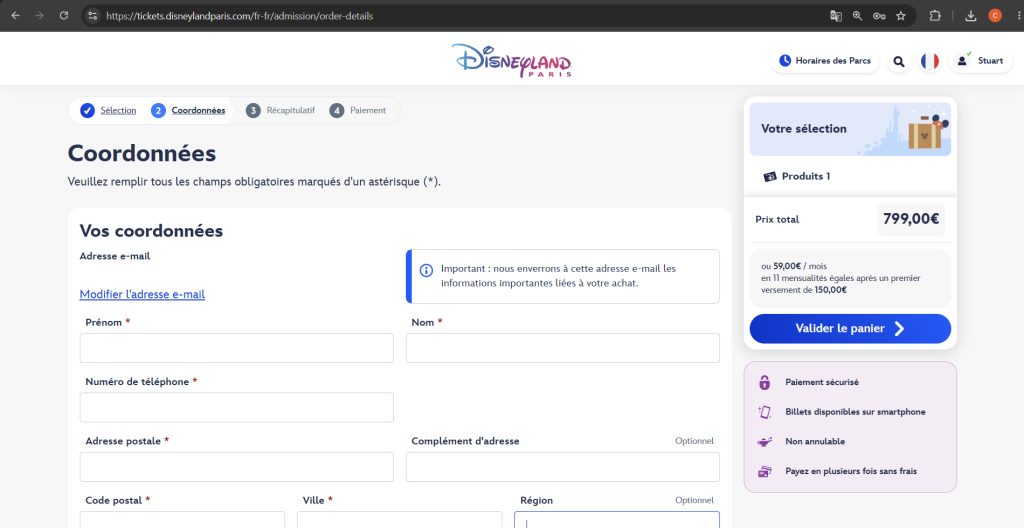Bookmark this page with the star icon

(901, 16)
